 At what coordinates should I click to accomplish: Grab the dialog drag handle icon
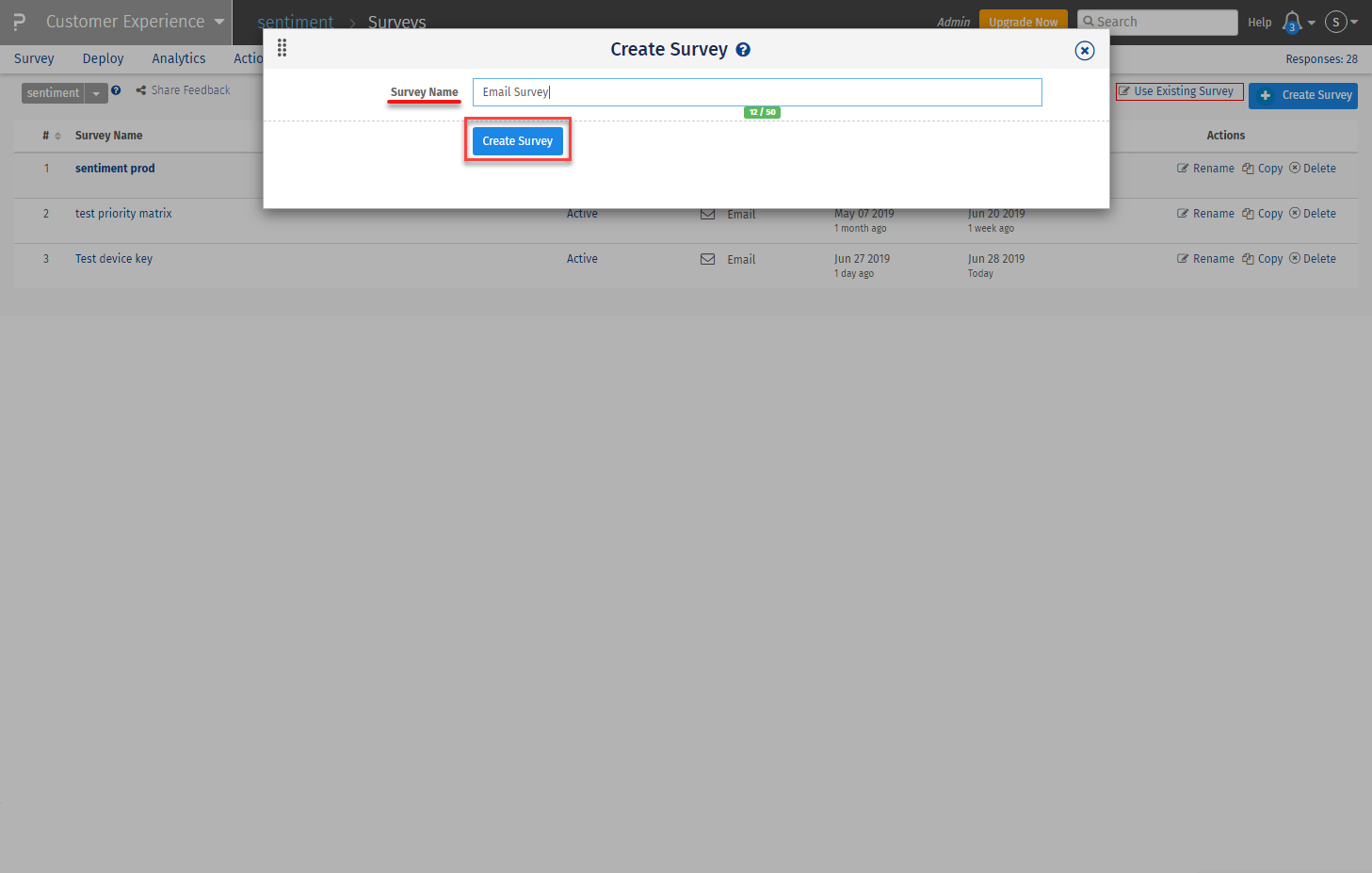[x=282, y=48]
